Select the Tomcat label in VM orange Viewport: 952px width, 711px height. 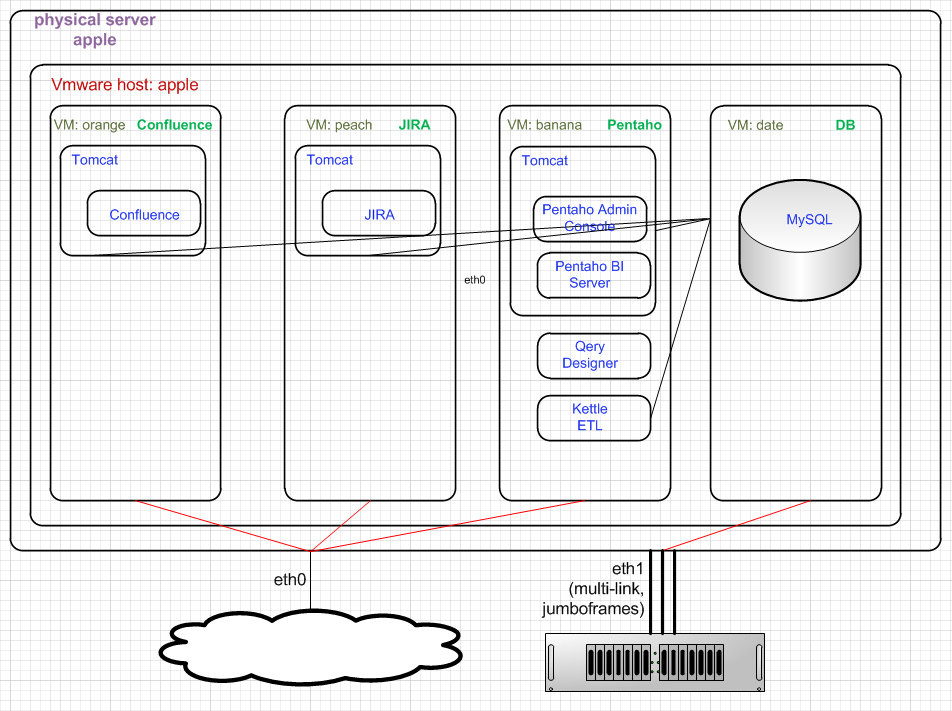95,160
